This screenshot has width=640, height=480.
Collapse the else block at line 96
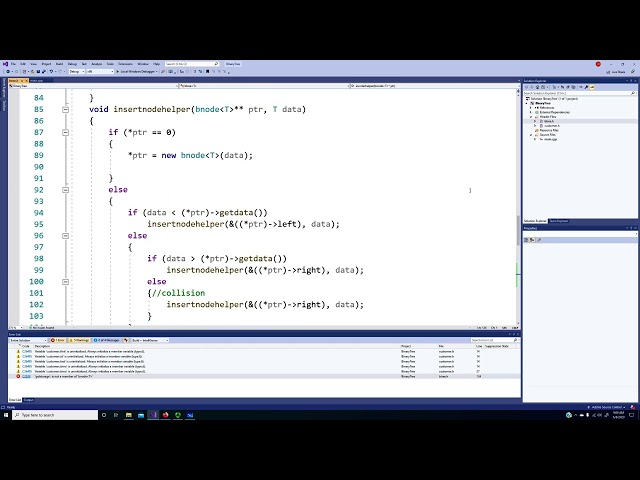[65, 236]
